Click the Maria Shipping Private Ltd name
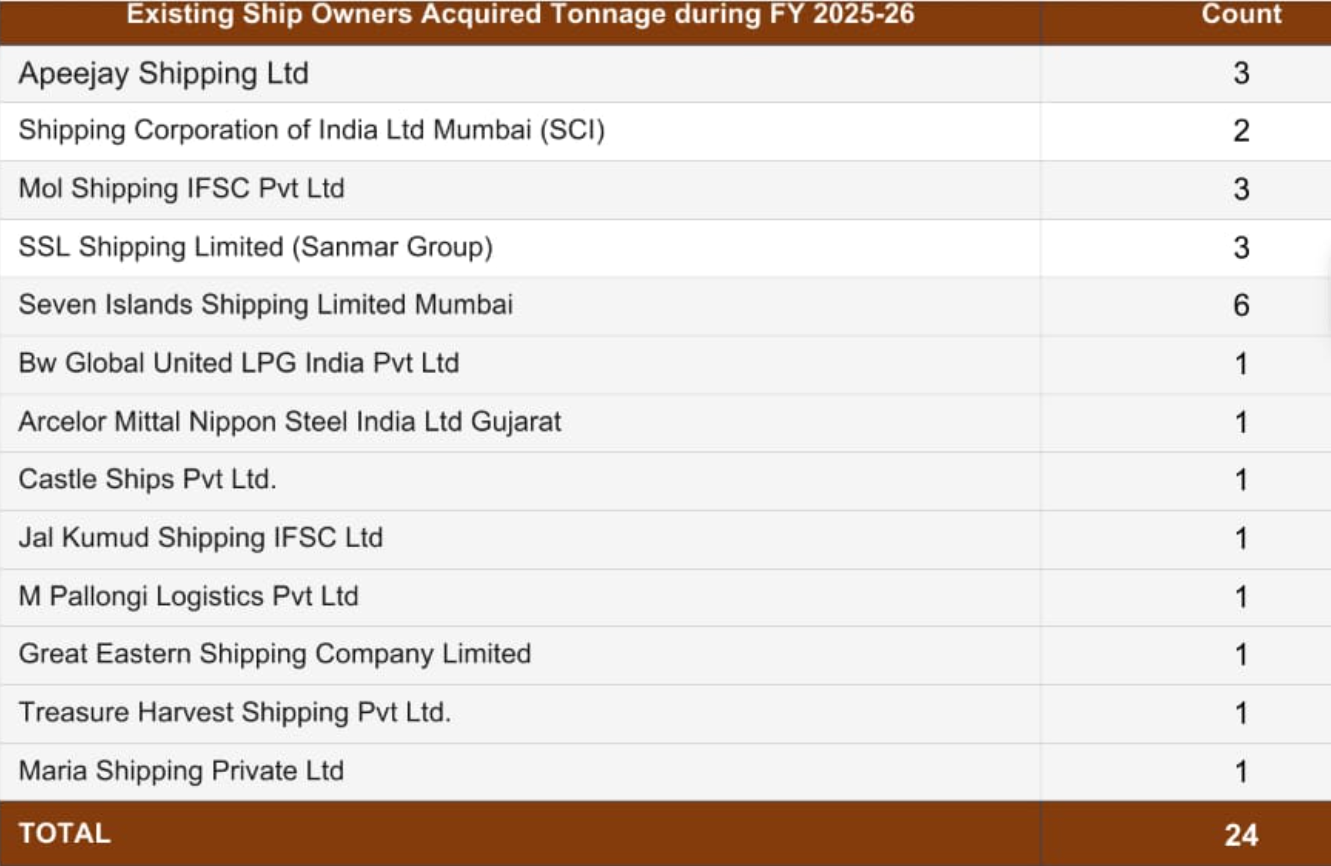The image size is (1331, 866). [x=181, y=771]
